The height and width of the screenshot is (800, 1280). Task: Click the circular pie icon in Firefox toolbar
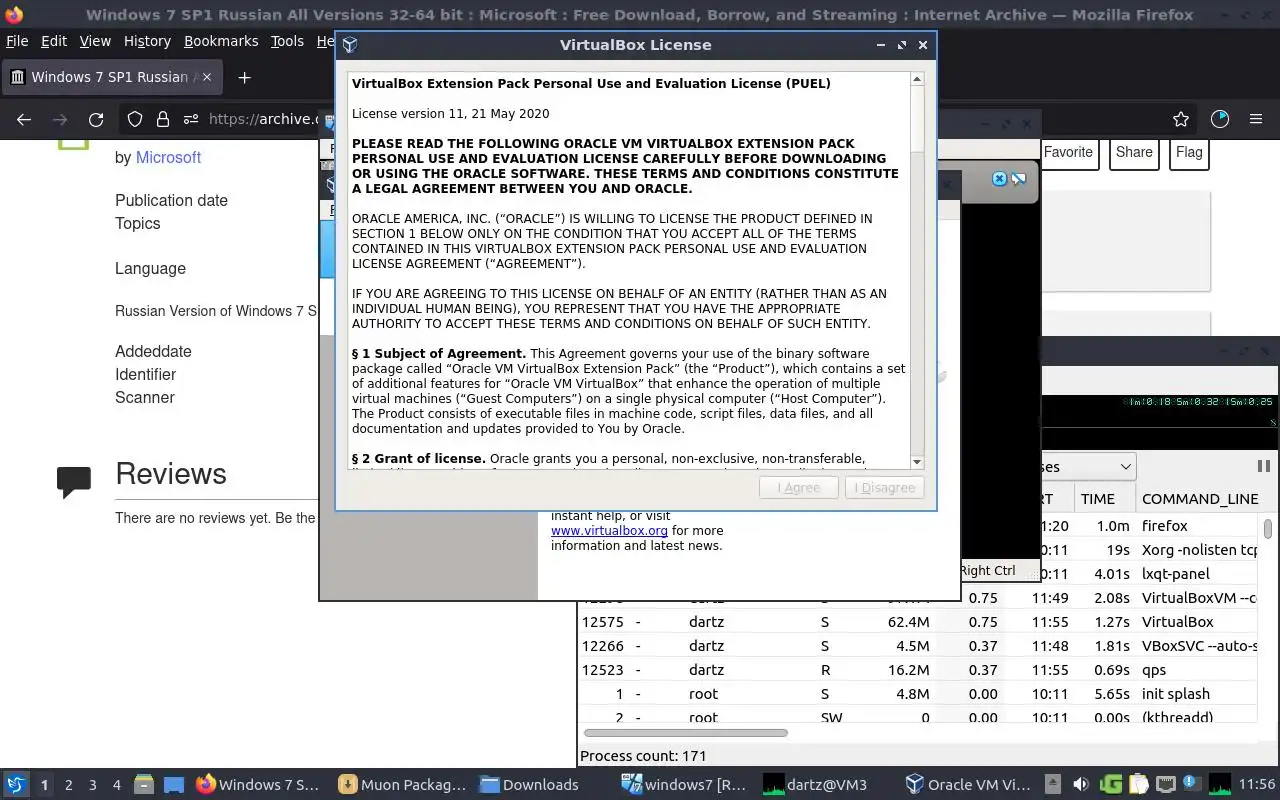pyautogui.click(x=1220, y=119)
